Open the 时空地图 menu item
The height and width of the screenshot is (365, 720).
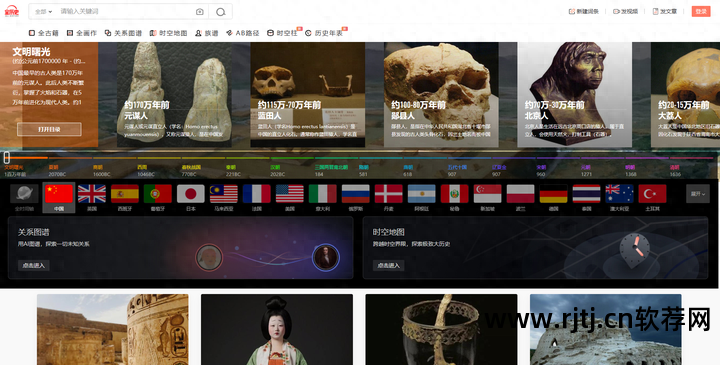point(169,33)
